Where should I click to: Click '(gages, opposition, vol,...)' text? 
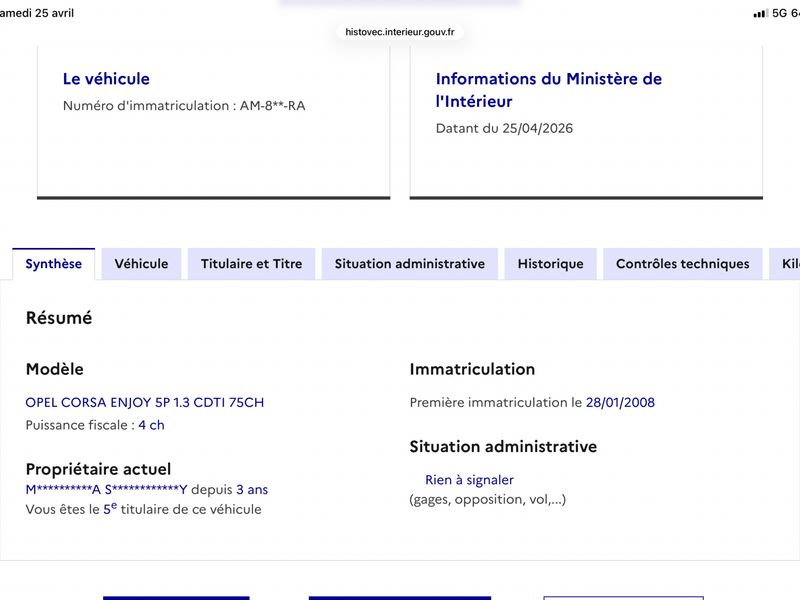point(488,499)
